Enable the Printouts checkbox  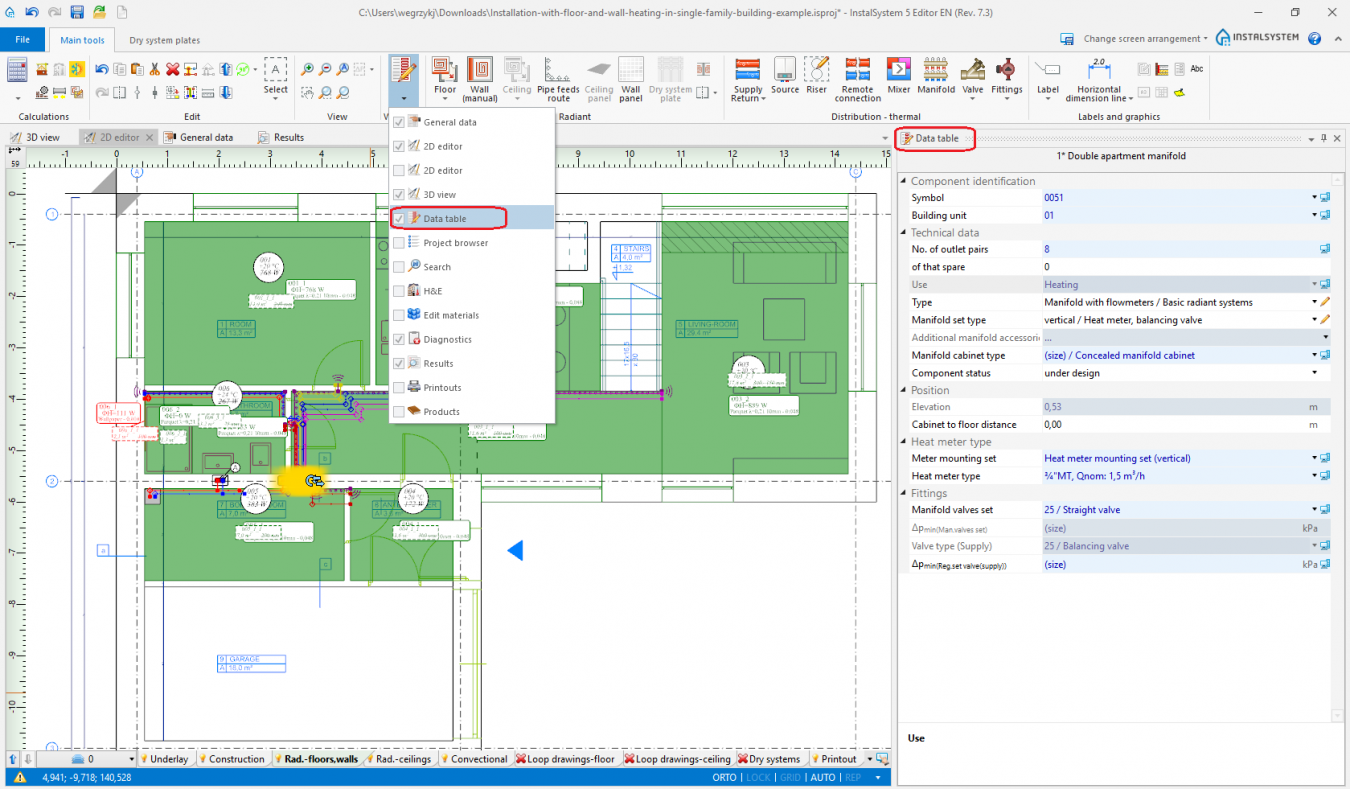coord(398,387)
